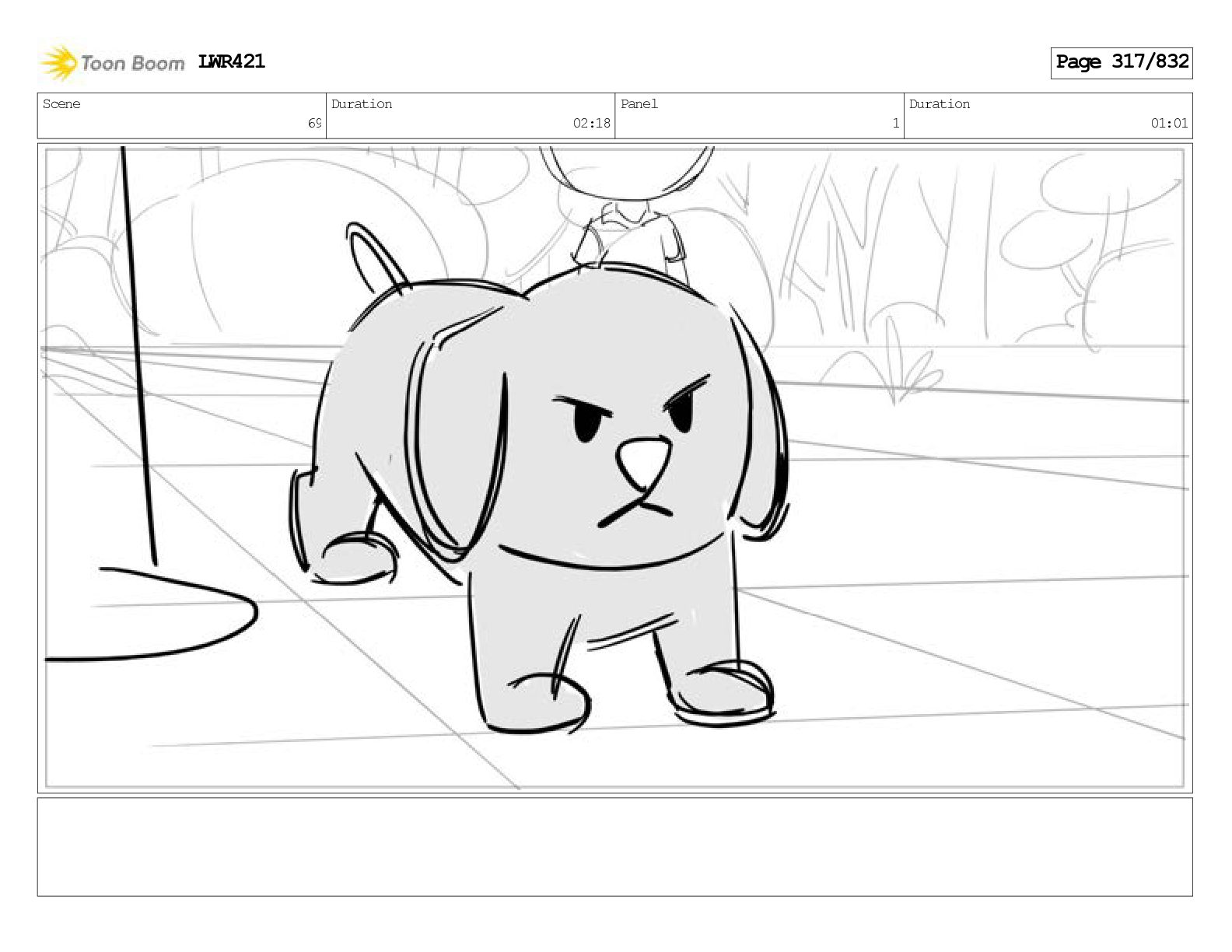Click the dog's raised tail

point(376,257)
